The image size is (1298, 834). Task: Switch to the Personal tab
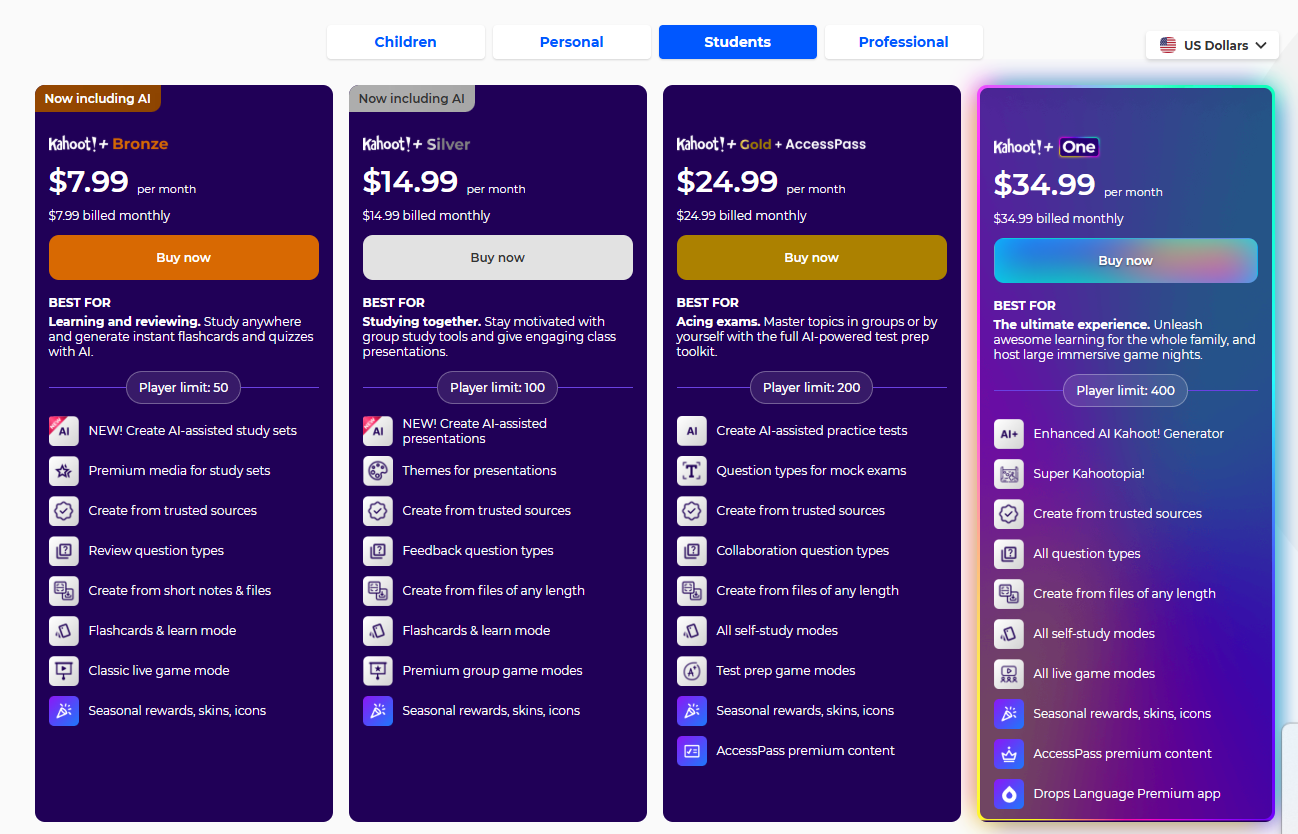click(x=572, y=42)
